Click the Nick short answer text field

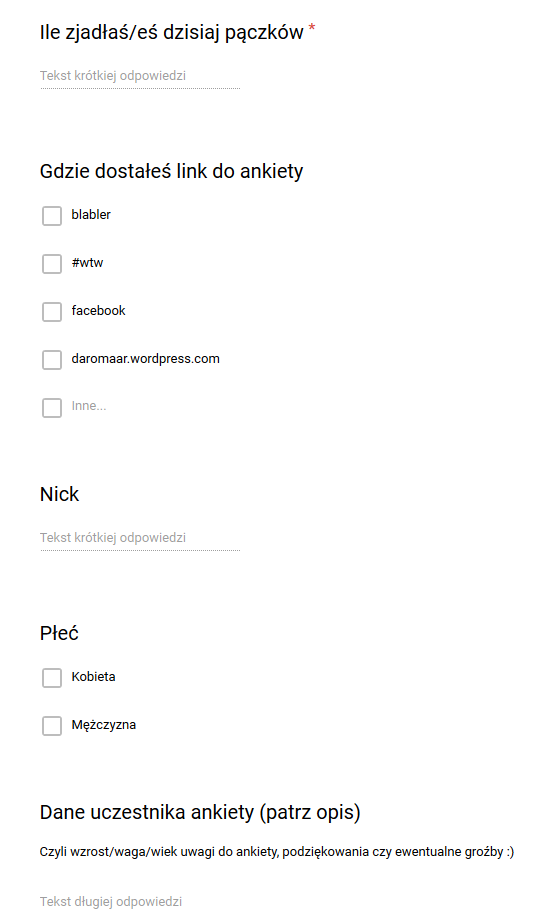pos(140,539)
